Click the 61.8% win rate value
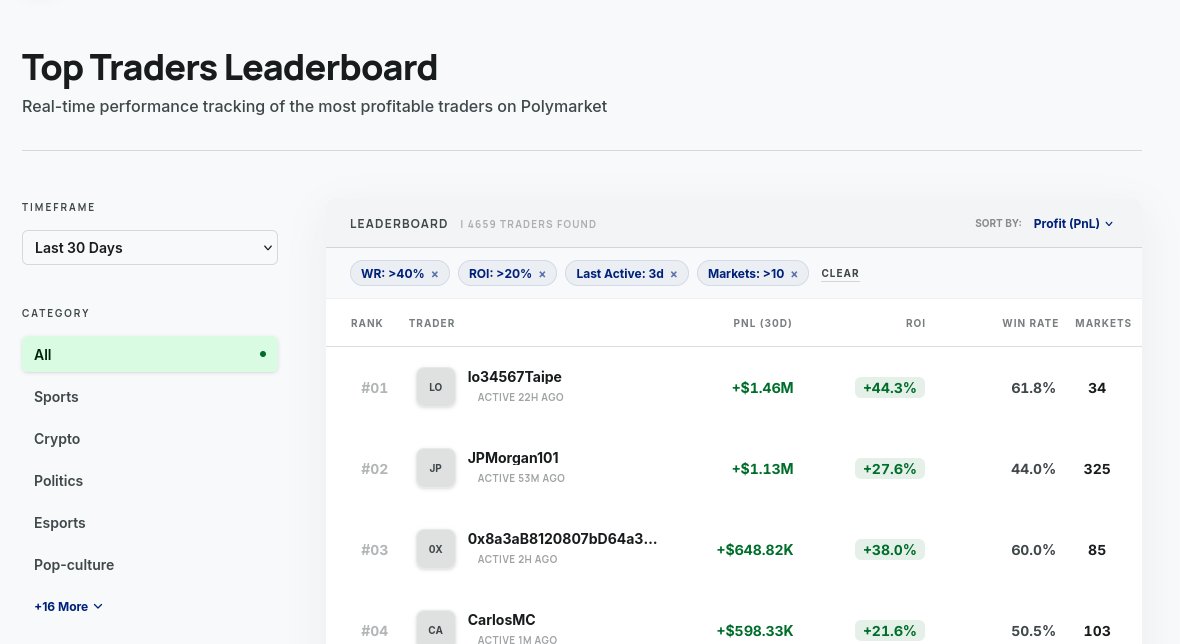The width and height of the screenshot is (1180, 644). 1033,388
